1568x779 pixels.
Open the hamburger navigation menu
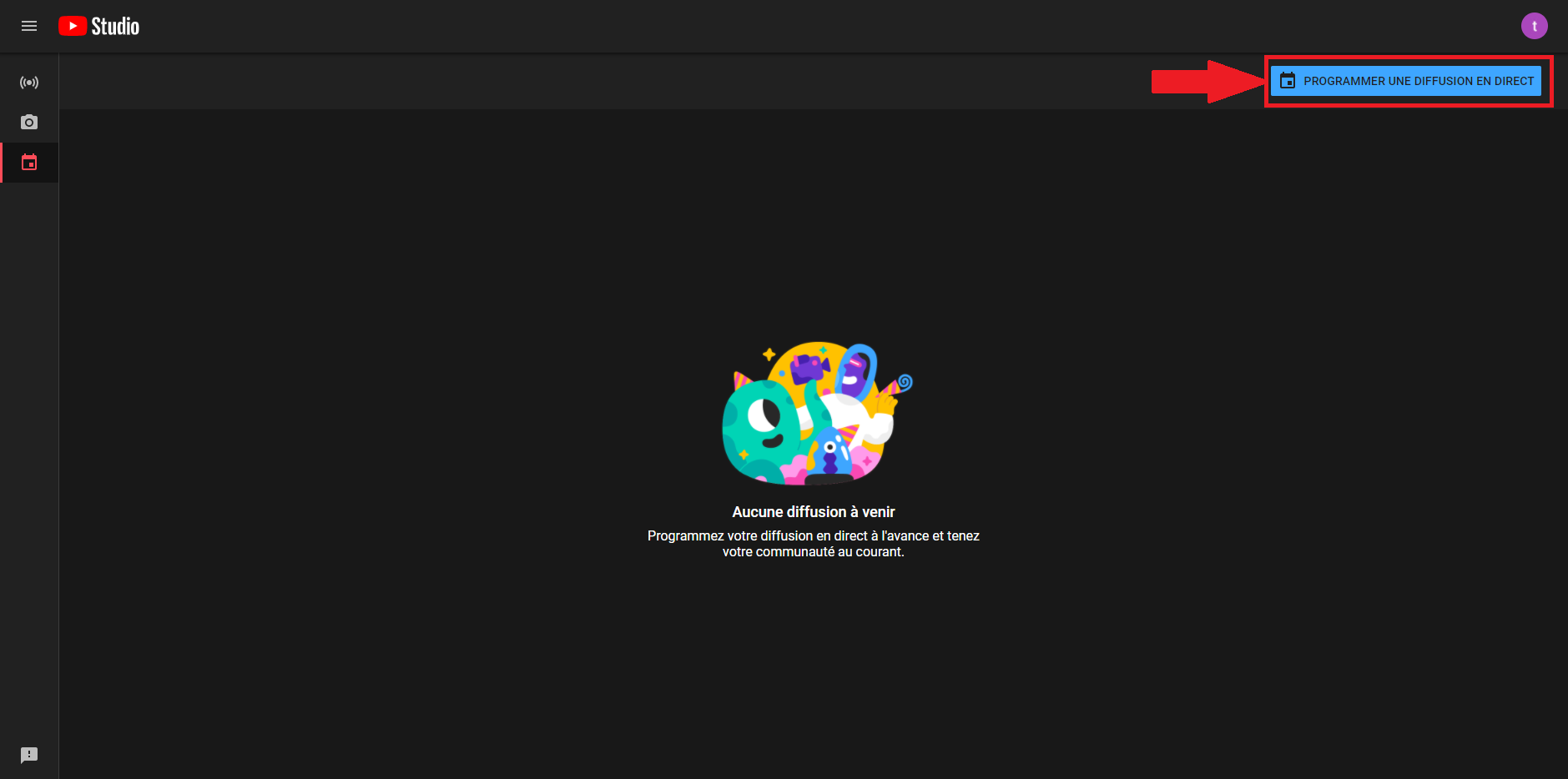coord(29,26)
